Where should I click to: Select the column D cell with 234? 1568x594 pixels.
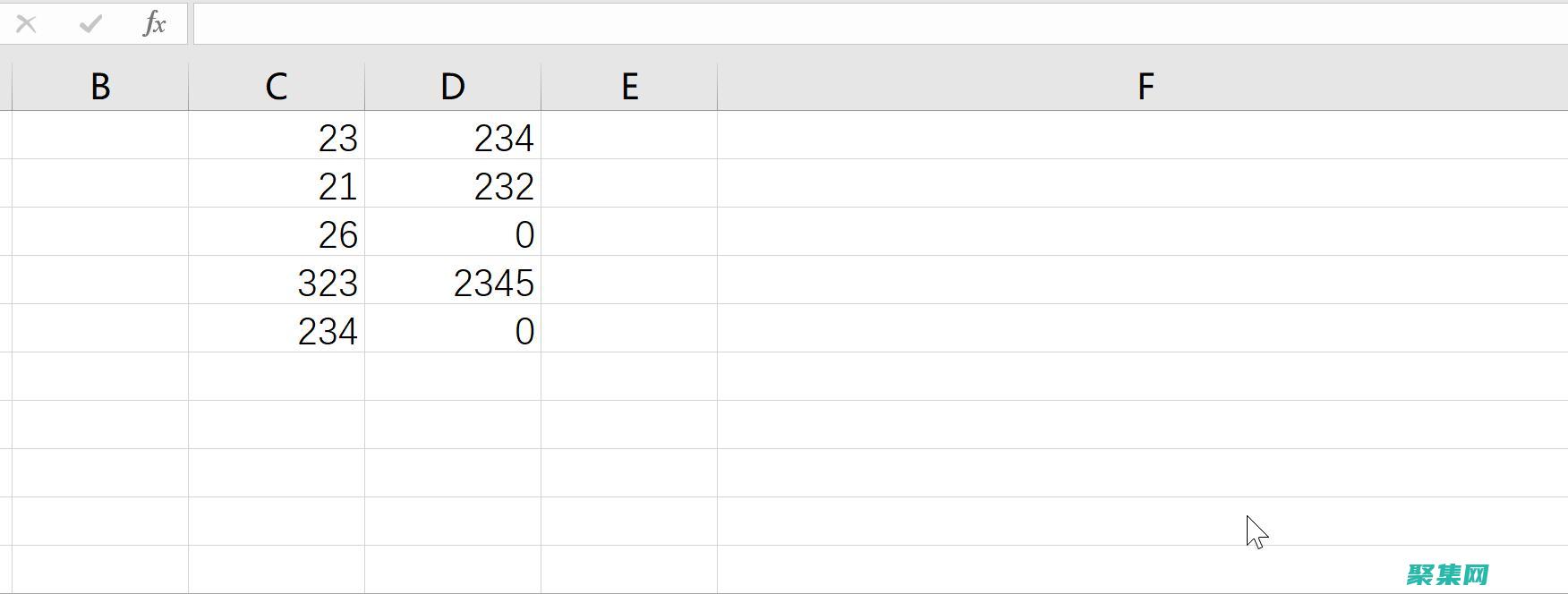click(x=453, y=136)
